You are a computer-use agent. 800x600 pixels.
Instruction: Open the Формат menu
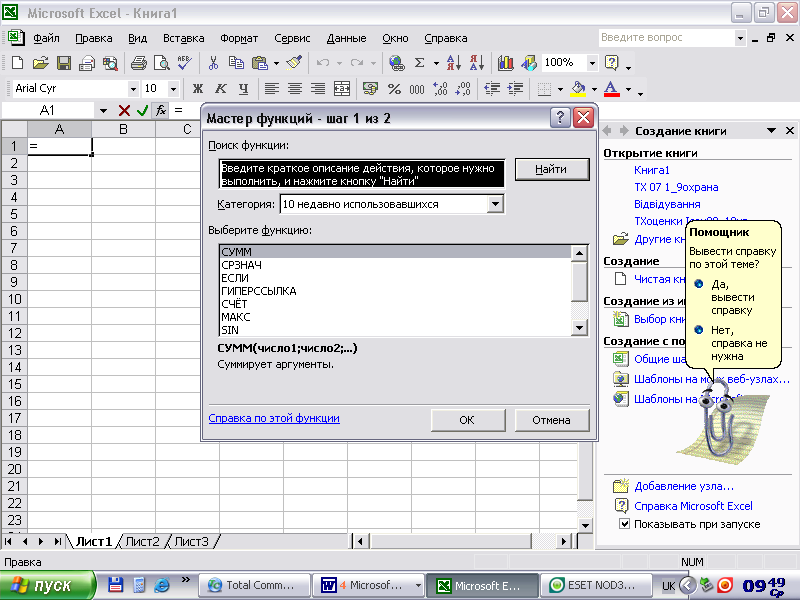(239, 38)
